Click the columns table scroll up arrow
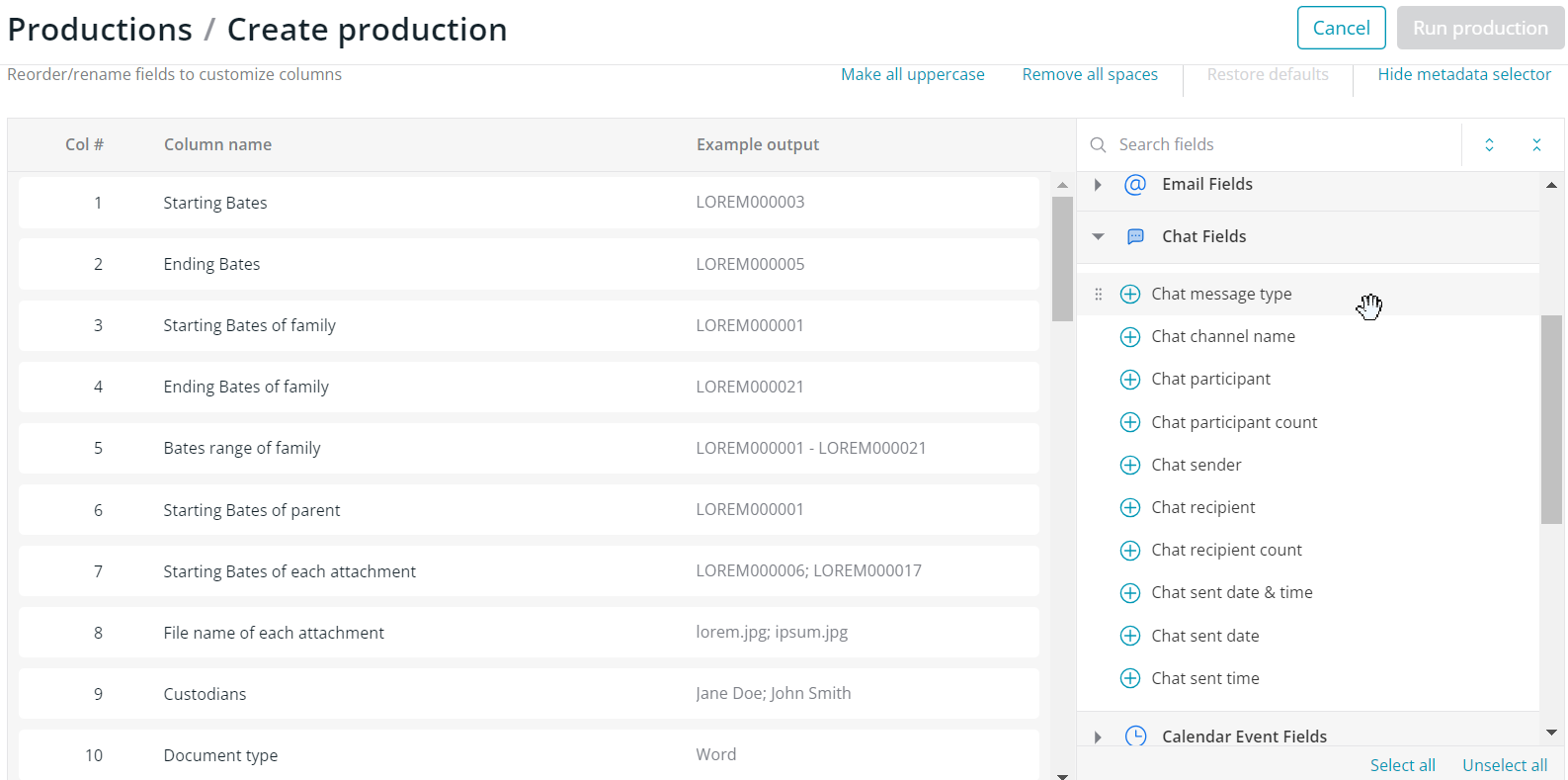The width and height of the screenshot is (1568, 780). click(x=1062, y=185)
